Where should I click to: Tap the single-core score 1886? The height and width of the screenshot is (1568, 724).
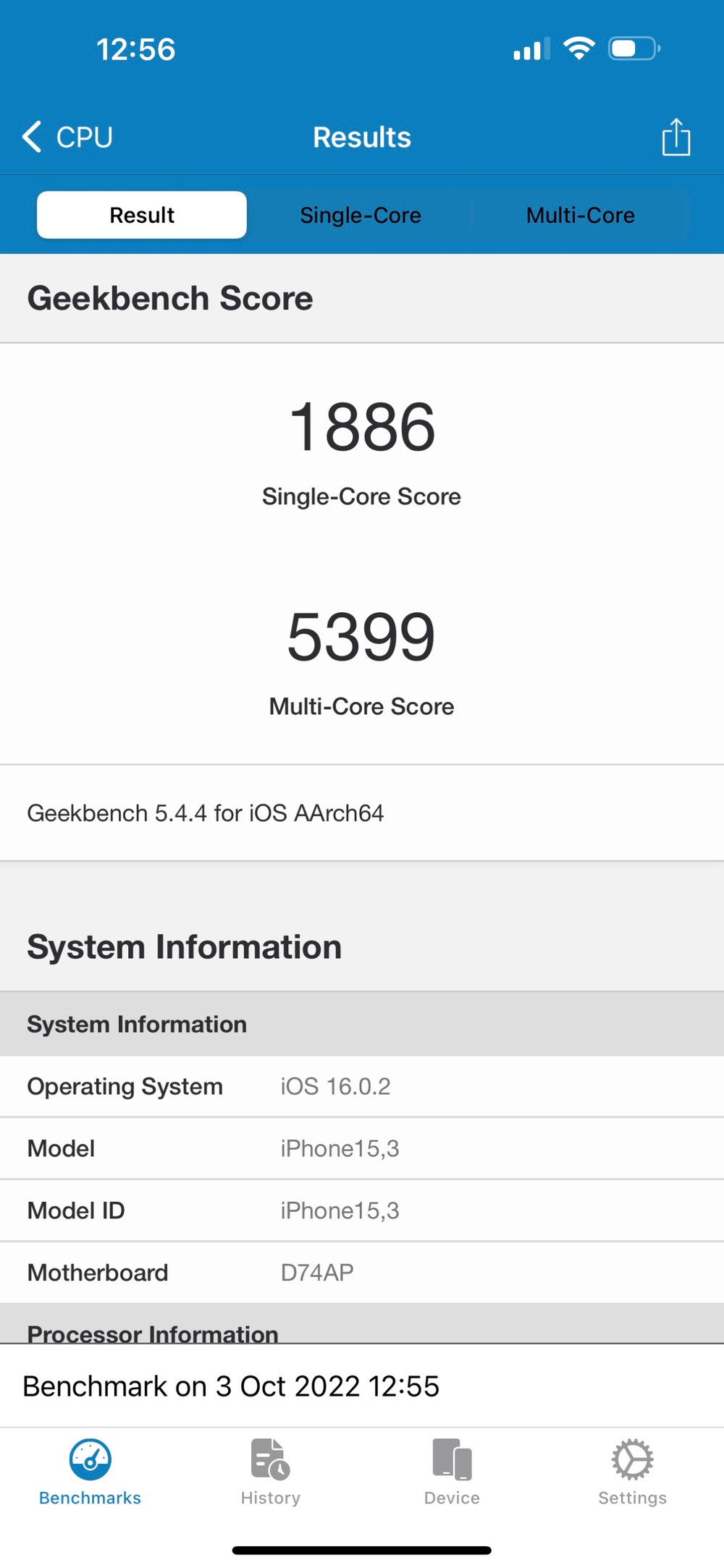(x=362, y=428)
